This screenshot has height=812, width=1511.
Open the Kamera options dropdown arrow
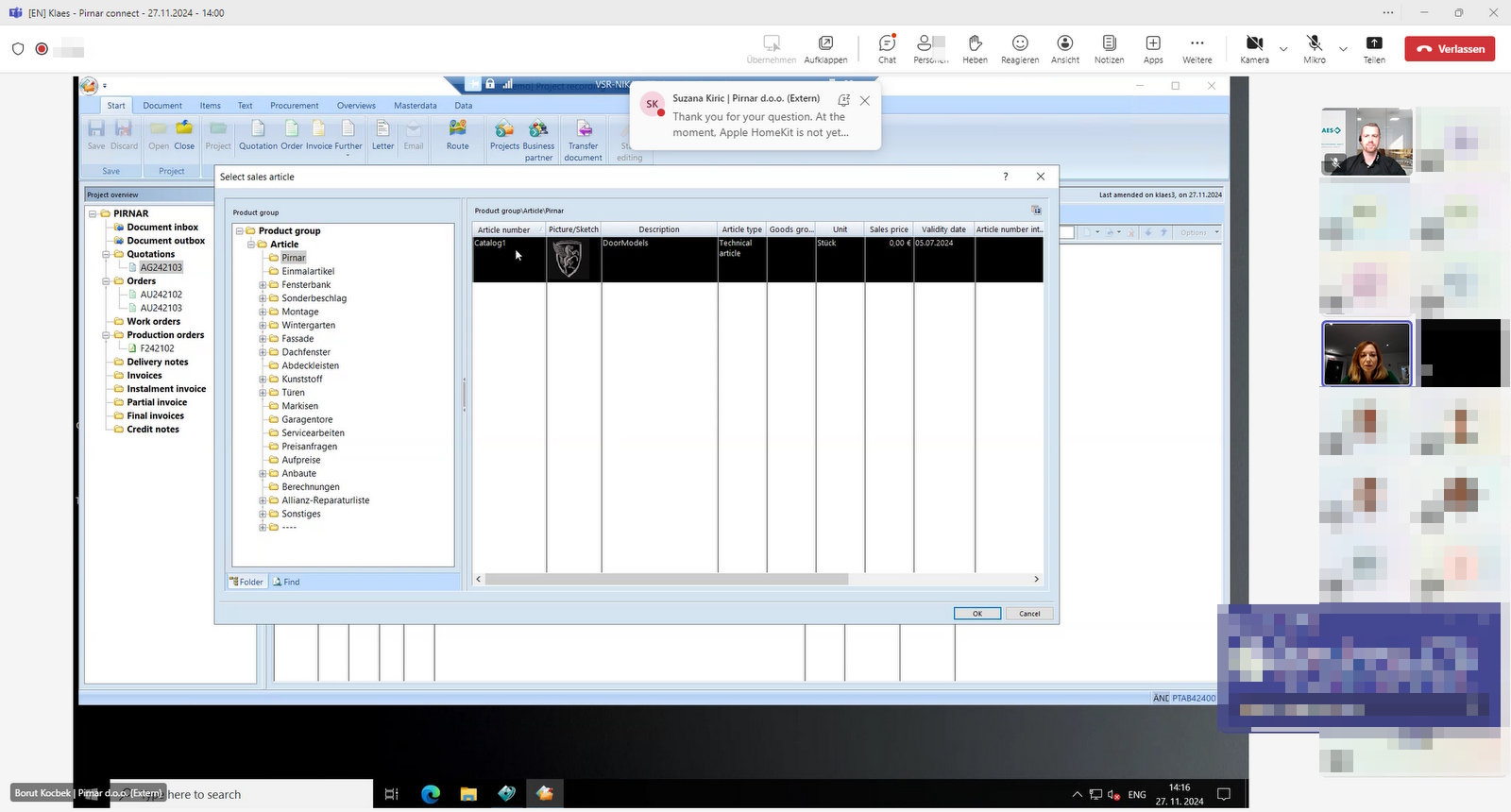(1283, 49)
